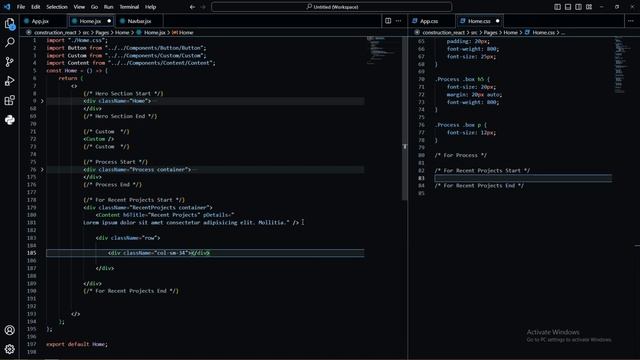
Task: Open the Selection menu
Action: [x=57, y=7]
